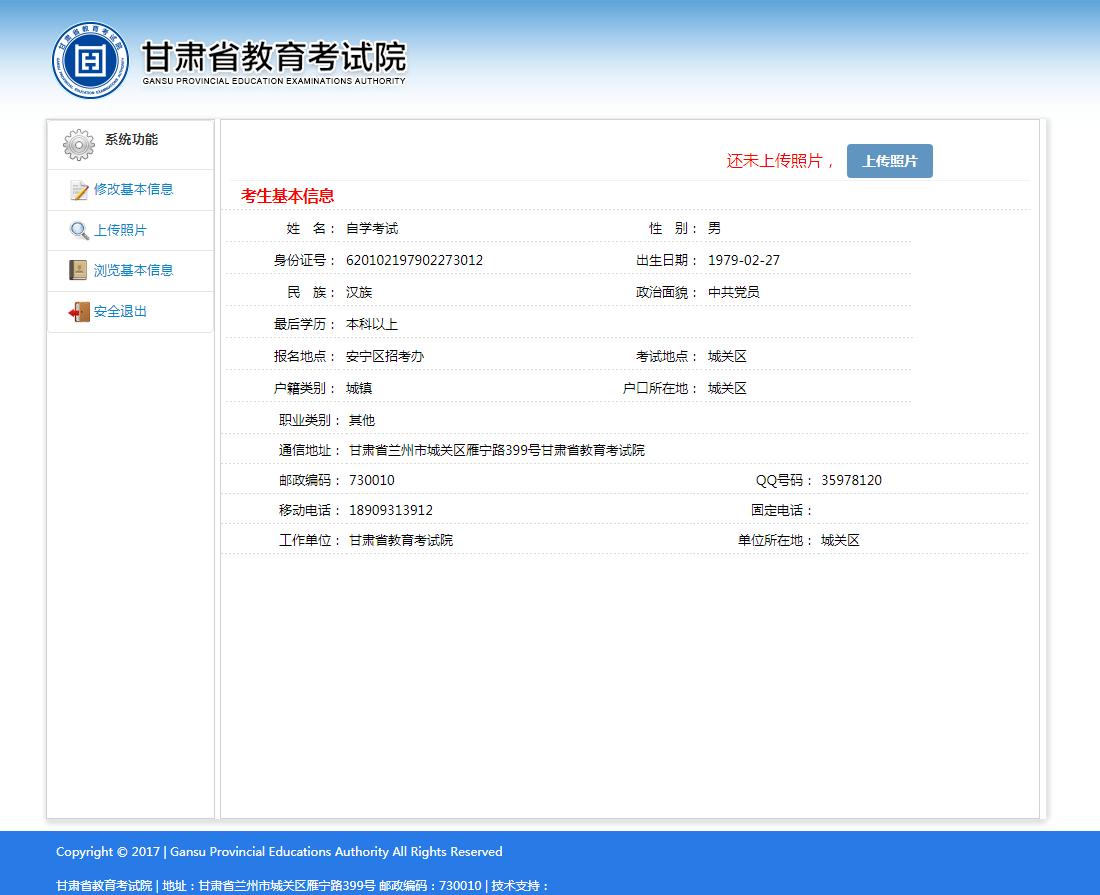Click the exit door icon for 安全退出
This screenshot has width=1100, height=895.
(79, 311)
